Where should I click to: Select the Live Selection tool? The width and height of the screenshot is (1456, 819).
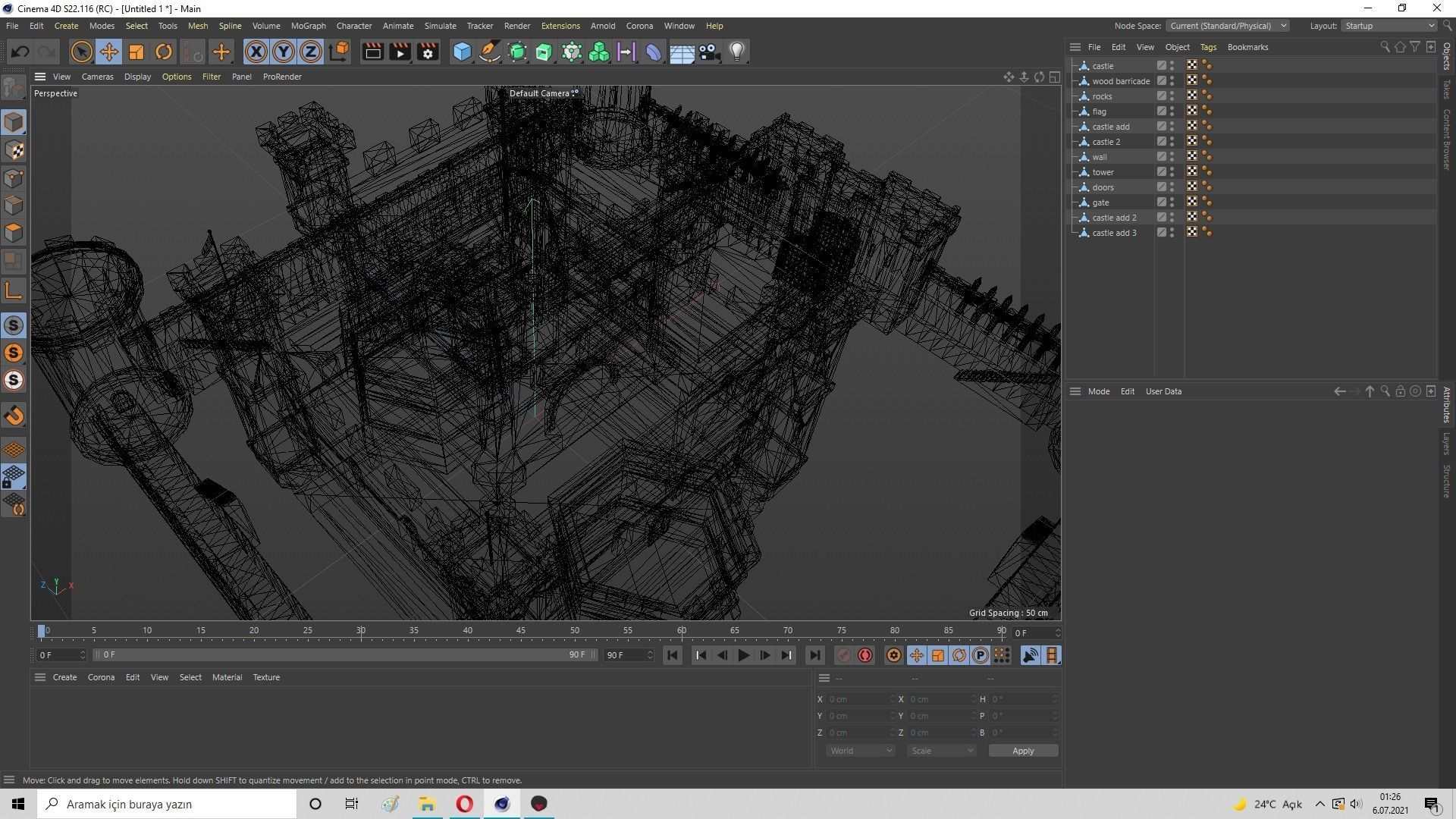tap(81, 52)
